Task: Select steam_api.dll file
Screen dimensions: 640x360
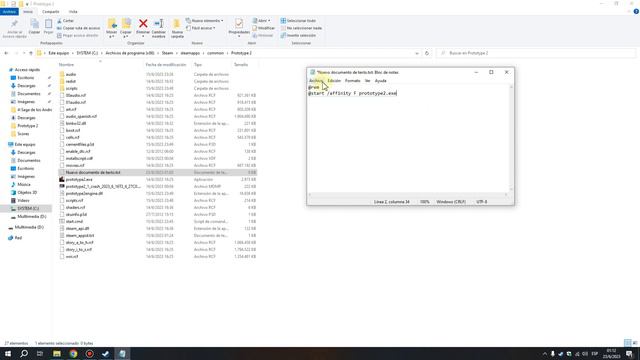Action: pyautogui.click(x=77, y=229)
